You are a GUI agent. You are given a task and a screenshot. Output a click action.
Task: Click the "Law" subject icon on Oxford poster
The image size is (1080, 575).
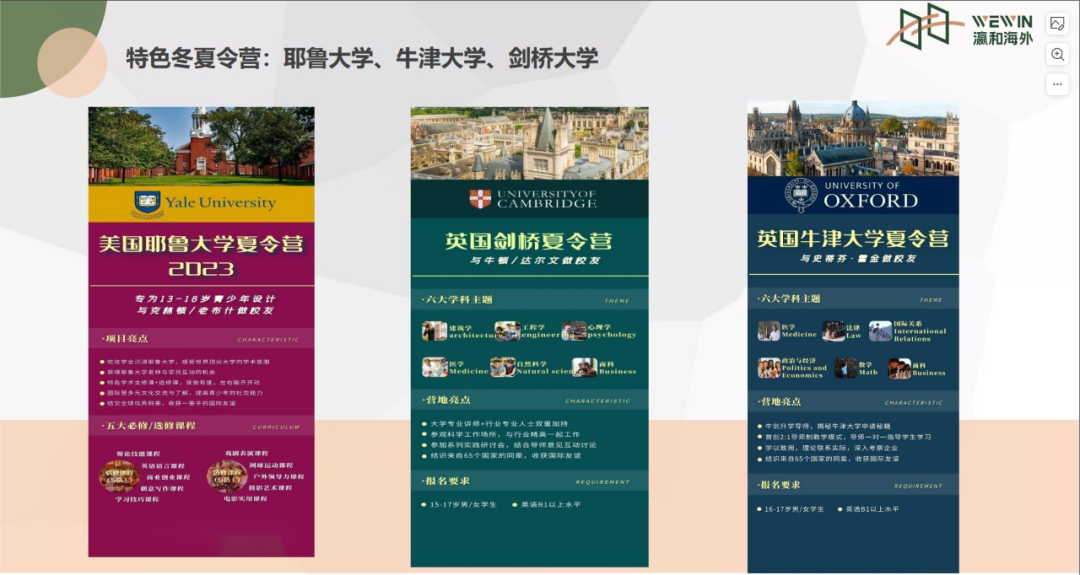833,331
